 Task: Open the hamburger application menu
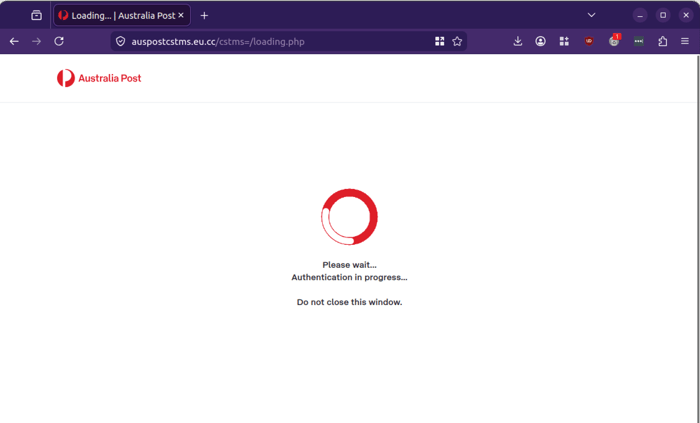click(x=685, y=41)
